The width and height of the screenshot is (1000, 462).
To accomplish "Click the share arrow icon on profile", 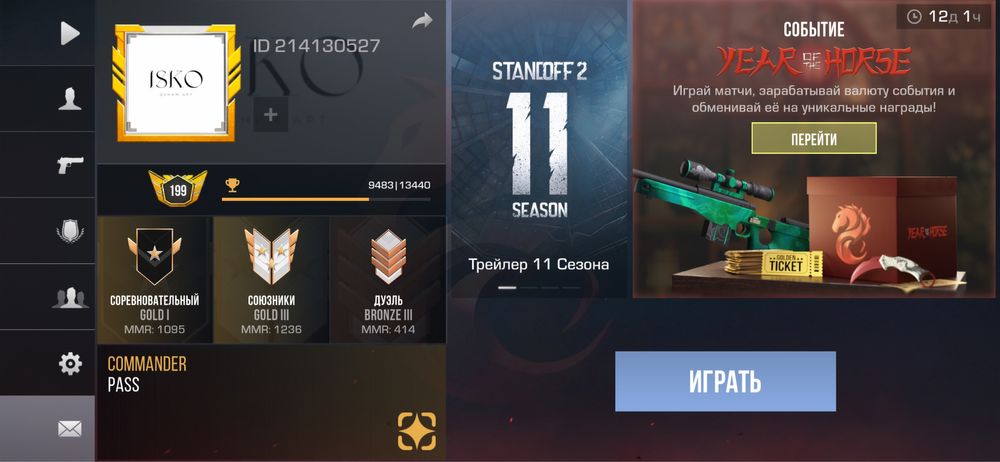I will click(x=422, y=21).
